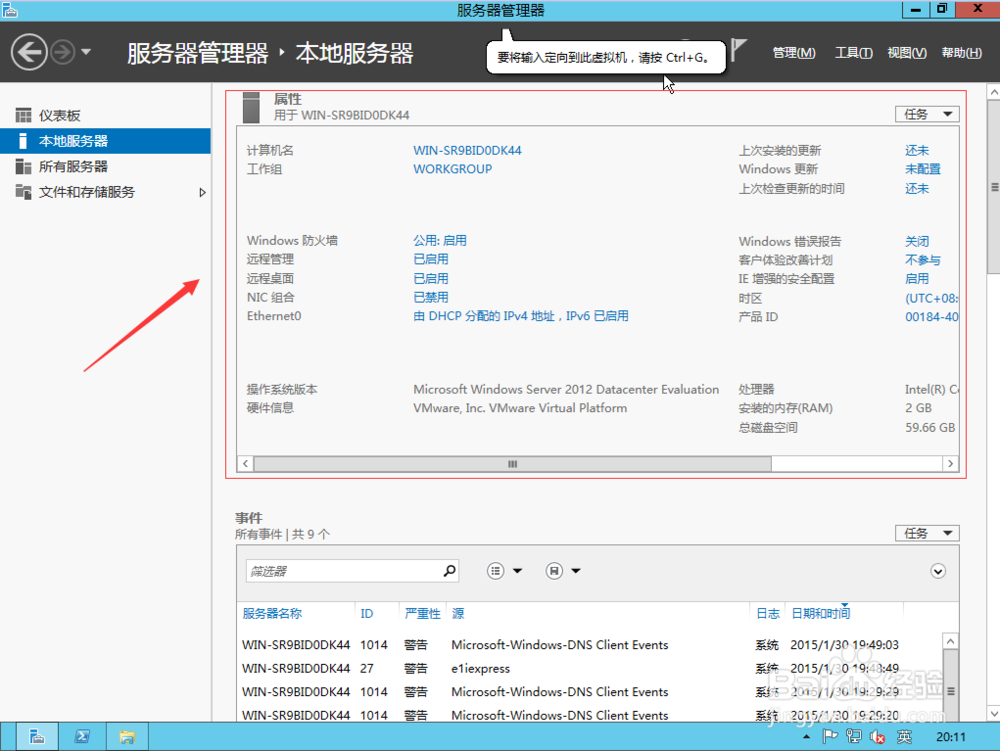Open the 任务 dropdown in the 事件 panel

tap(927, 533)
